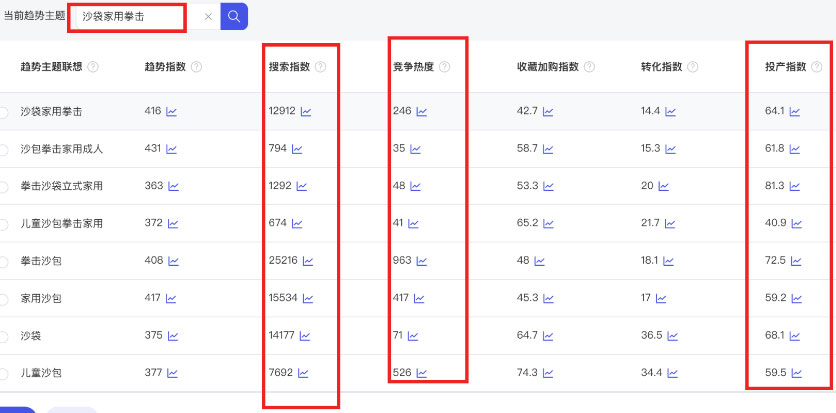Click the 收藏加购指数 column header

pos(548,67)
